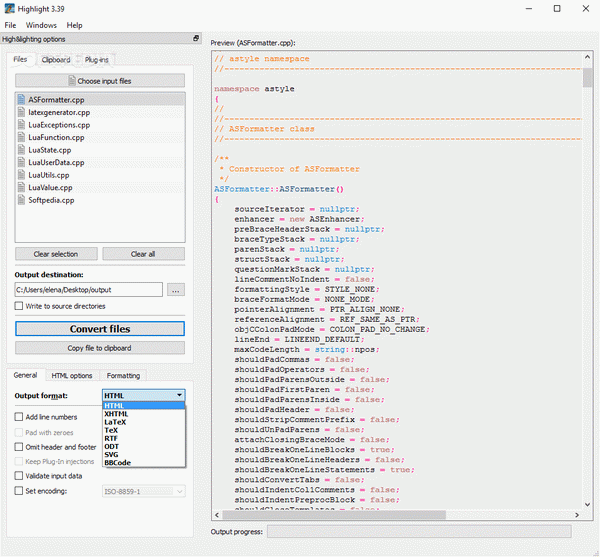Click the LuaUserData.cpp file icon
Image resolution: width=600 pixels, height=557 pixels.
point(21,163)
